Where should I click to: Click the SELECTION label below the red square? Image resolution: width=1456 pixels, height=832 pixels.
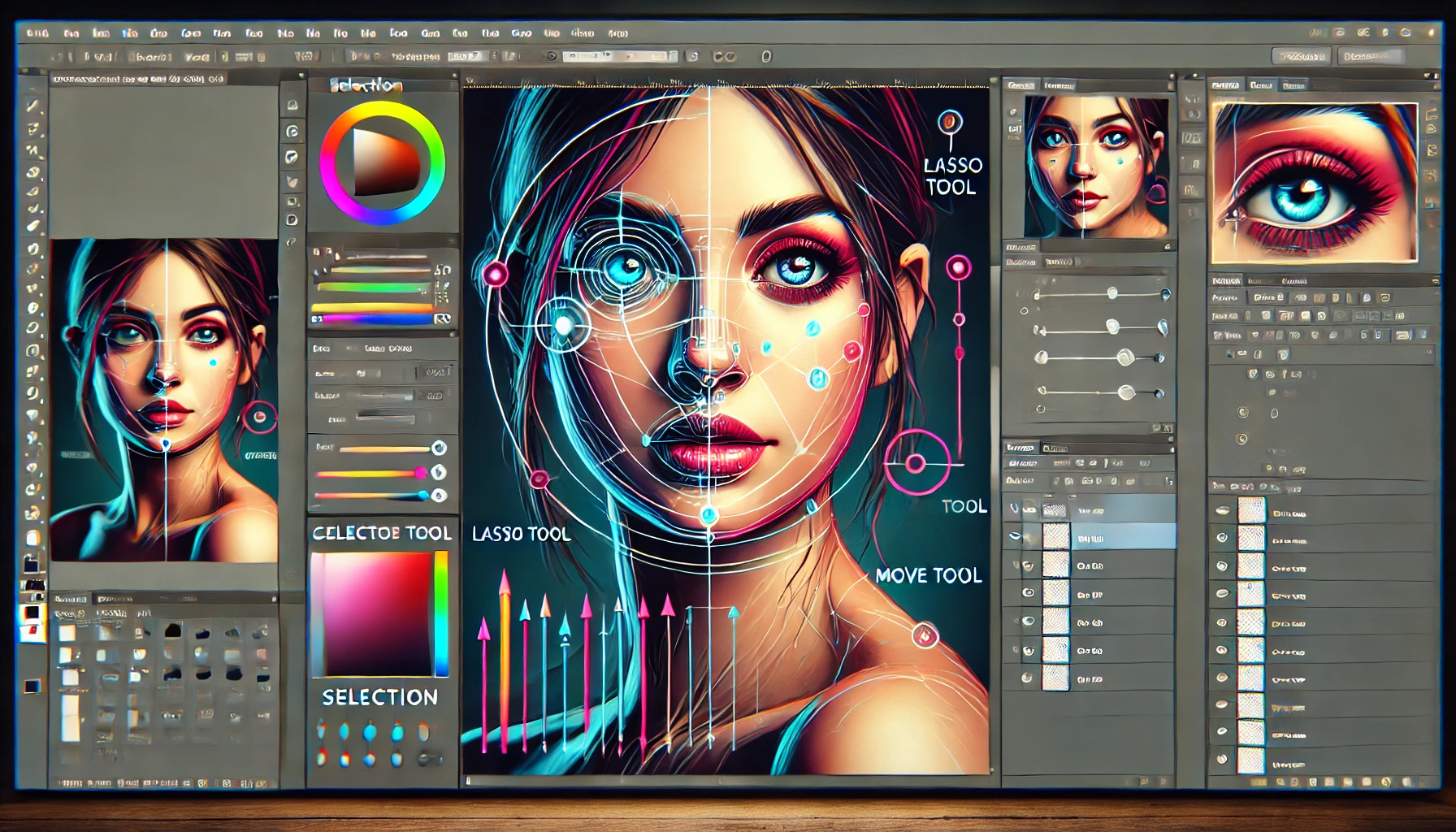click(x=380, y=697)
